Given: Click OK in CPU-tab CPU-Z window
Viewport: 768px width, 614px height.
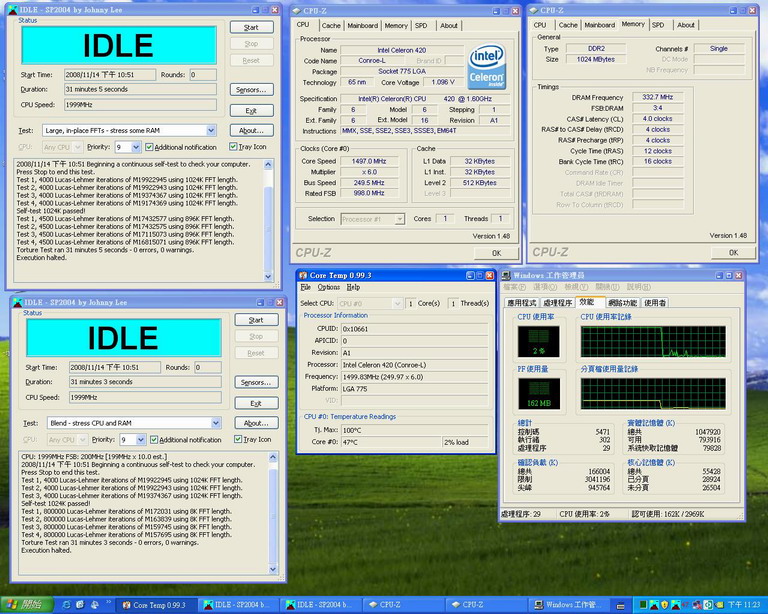Looking at the screenshot, I should click(x=496, y=253).
